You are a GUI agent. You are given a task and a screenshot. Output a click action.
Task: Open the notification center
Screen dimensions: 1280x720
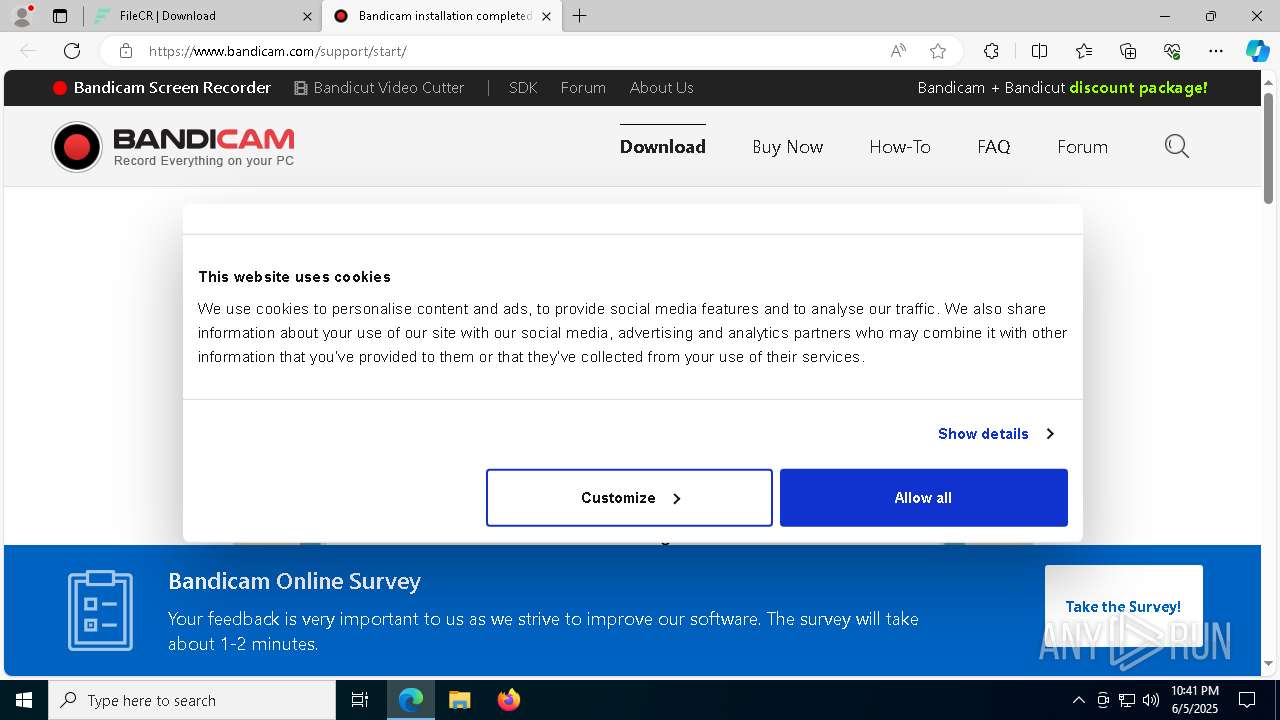click(1247, 700)
